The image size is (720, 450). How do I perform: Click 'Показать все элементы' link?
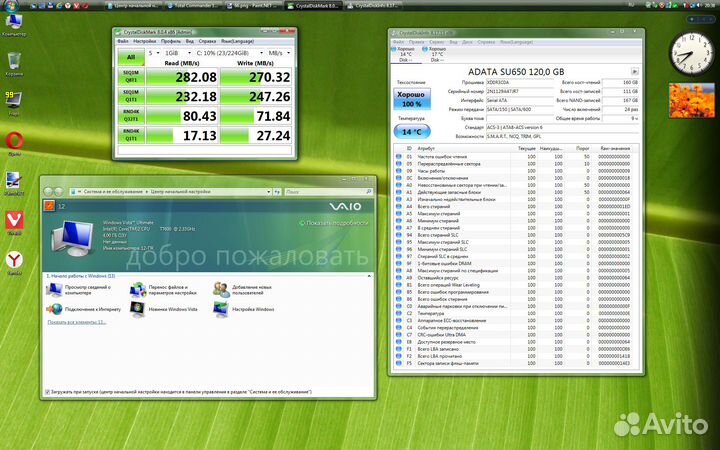coord(78,323)
